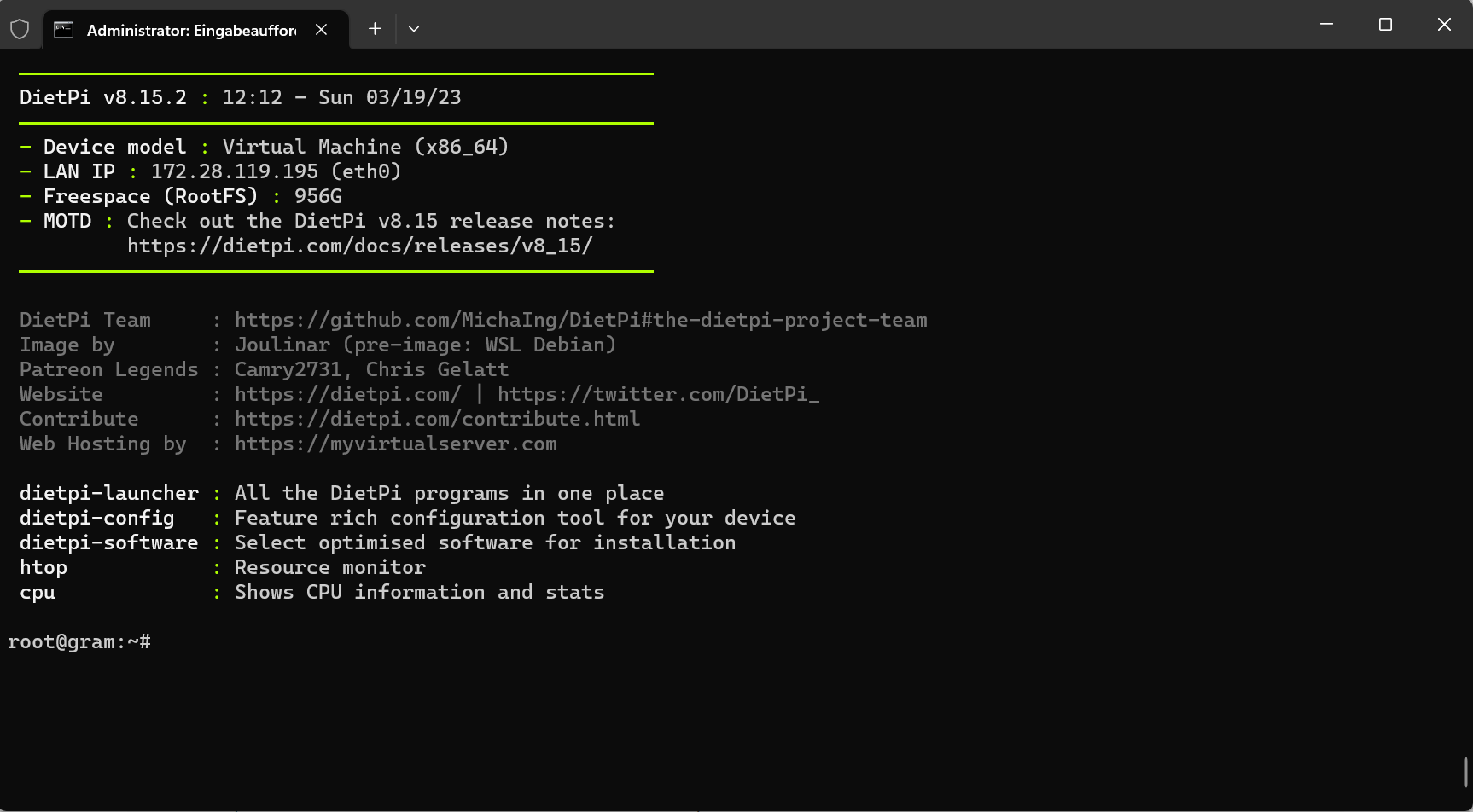Click Shows CPU information and stats text
The image size is (1473, 812).
(420, 592)
